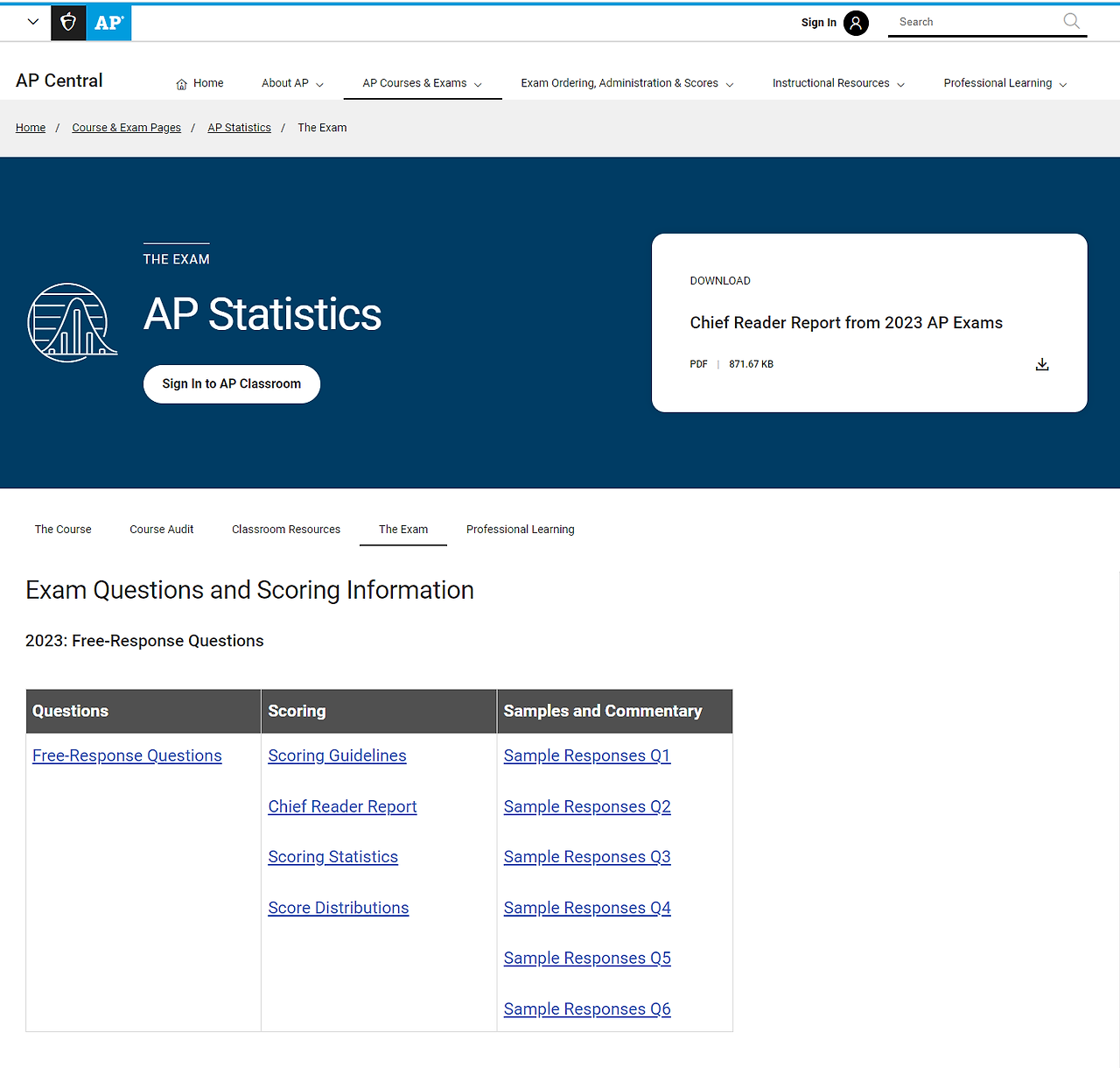Open Sample Responses Q2
Screen dimensions: 1120x1068
click(587, 806)
